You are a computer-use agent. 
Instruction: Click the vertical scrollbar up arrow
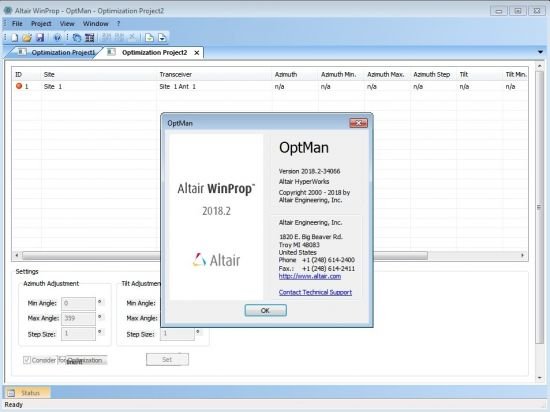pos(540,66)
